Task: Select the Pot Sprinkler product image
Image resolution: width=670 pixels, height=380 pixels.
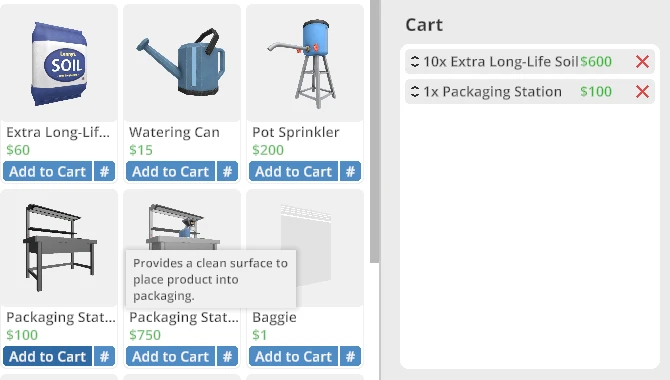Action: tap(302, 63)
